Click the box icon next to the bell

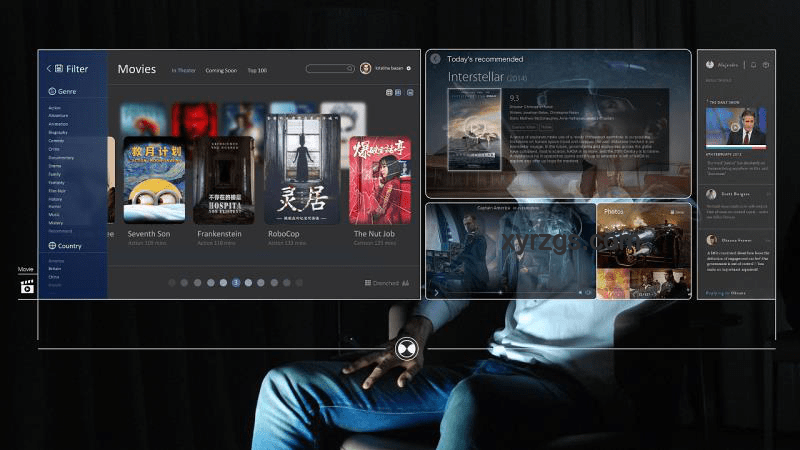[766, 65]
